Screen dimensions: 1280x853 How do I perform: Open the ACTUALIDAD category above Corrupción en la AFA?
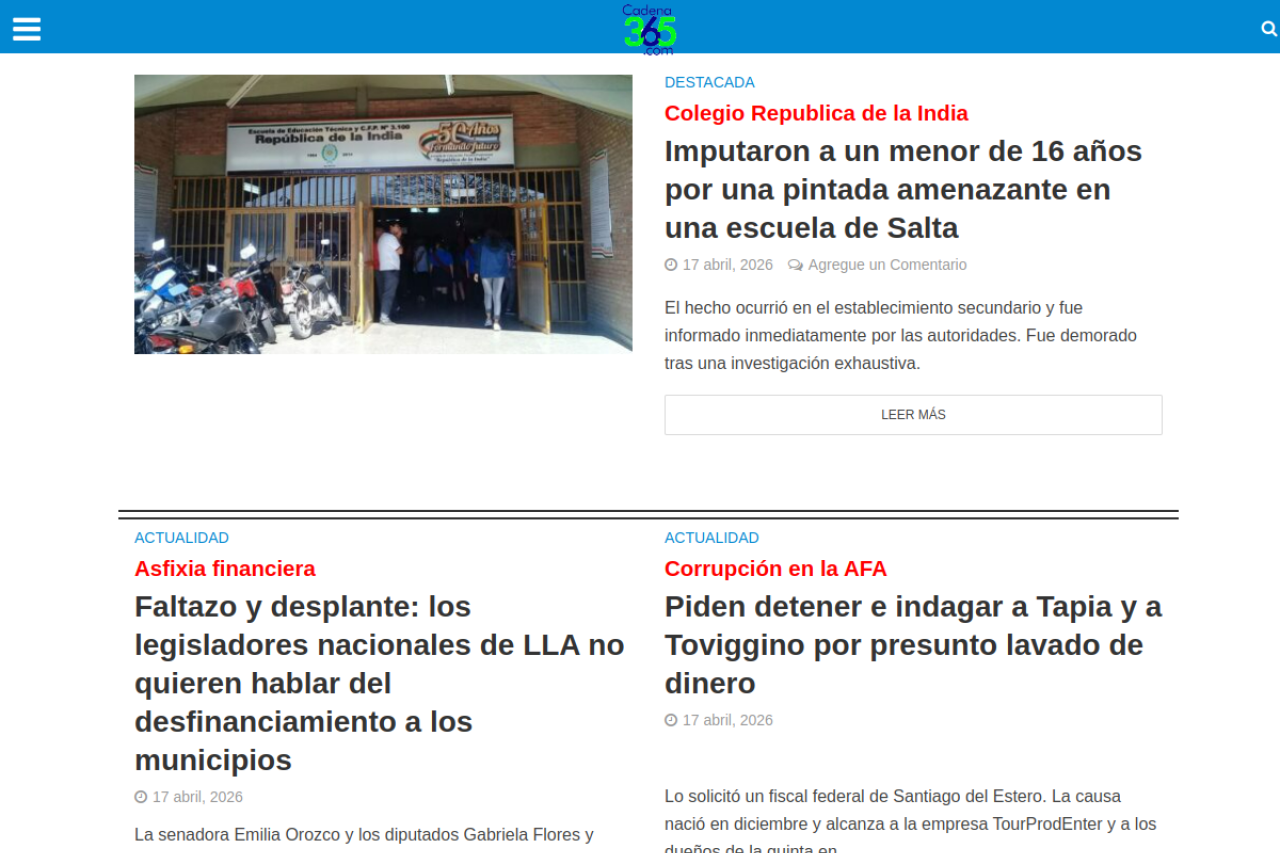[x=711, y=538]
